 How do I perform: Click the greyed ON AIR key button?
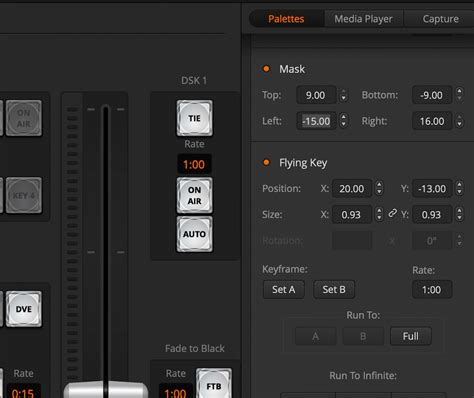point(24,118)
